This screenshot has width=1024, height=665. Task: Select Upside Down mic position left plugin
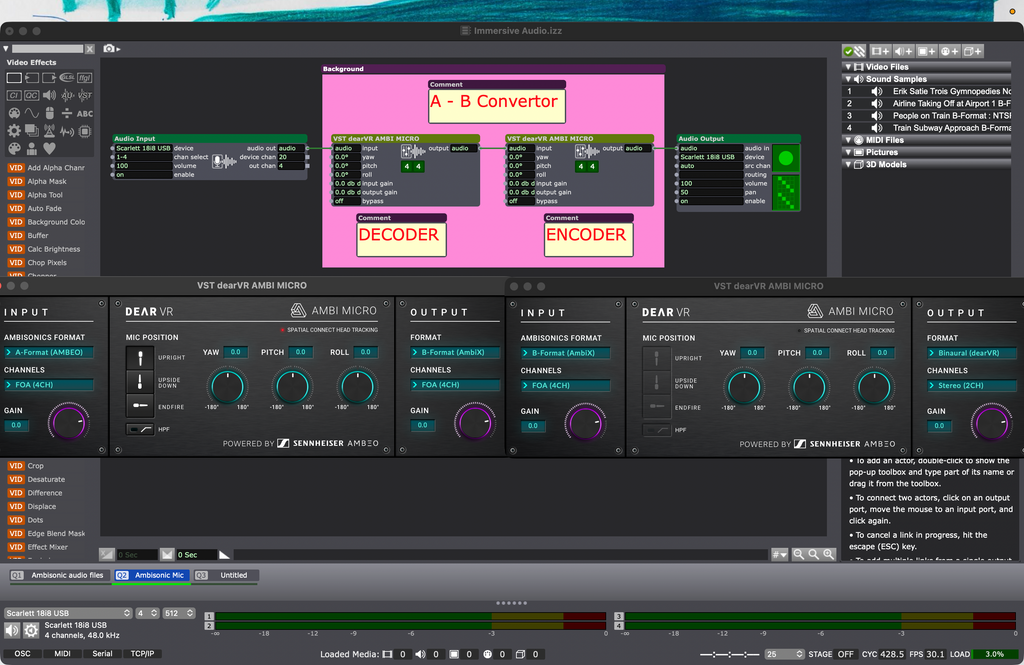[x=140, y=381]
